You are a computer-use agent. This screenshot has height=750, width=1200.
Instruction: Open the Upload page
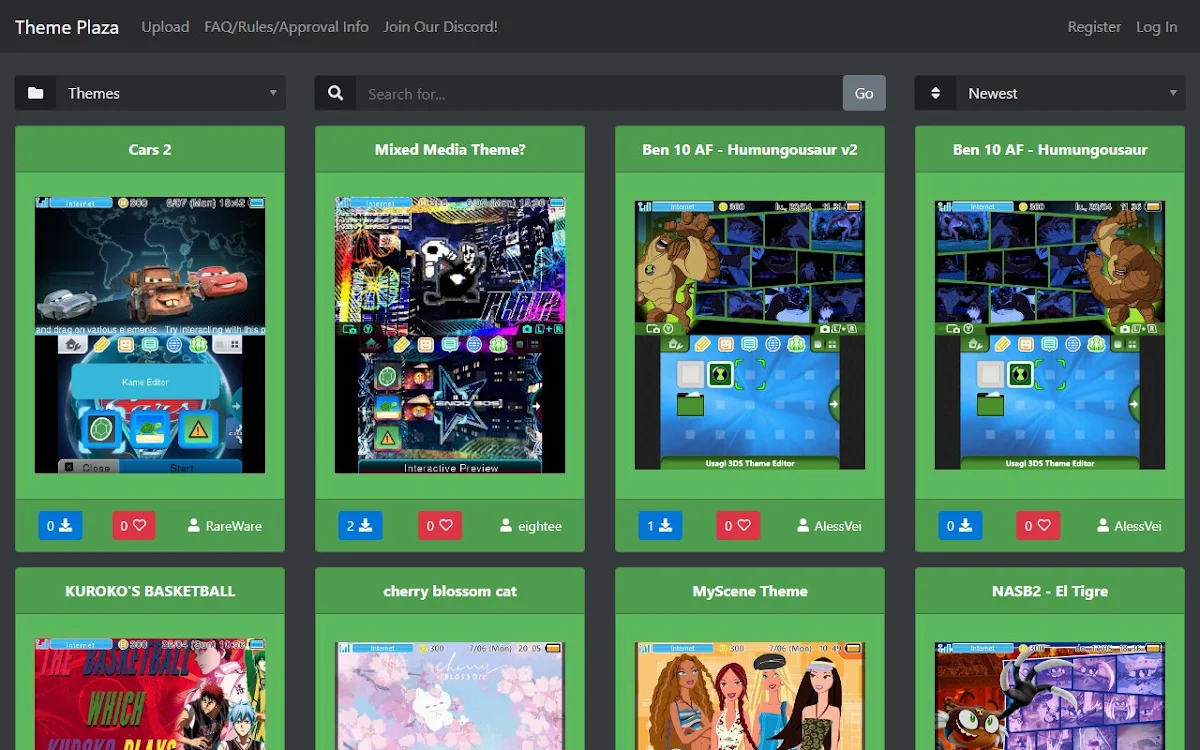(x=165, y=27)
